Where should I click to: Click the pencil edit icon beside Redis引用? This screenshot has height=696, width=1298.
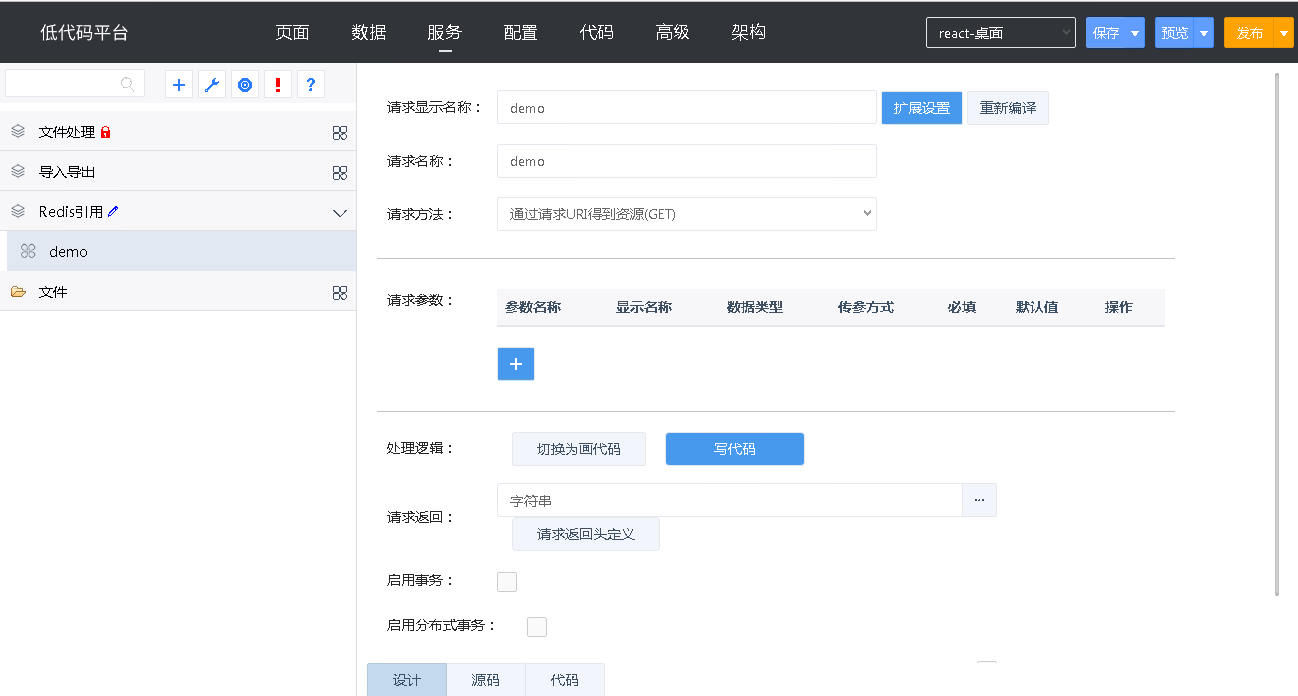pos(113,211)
